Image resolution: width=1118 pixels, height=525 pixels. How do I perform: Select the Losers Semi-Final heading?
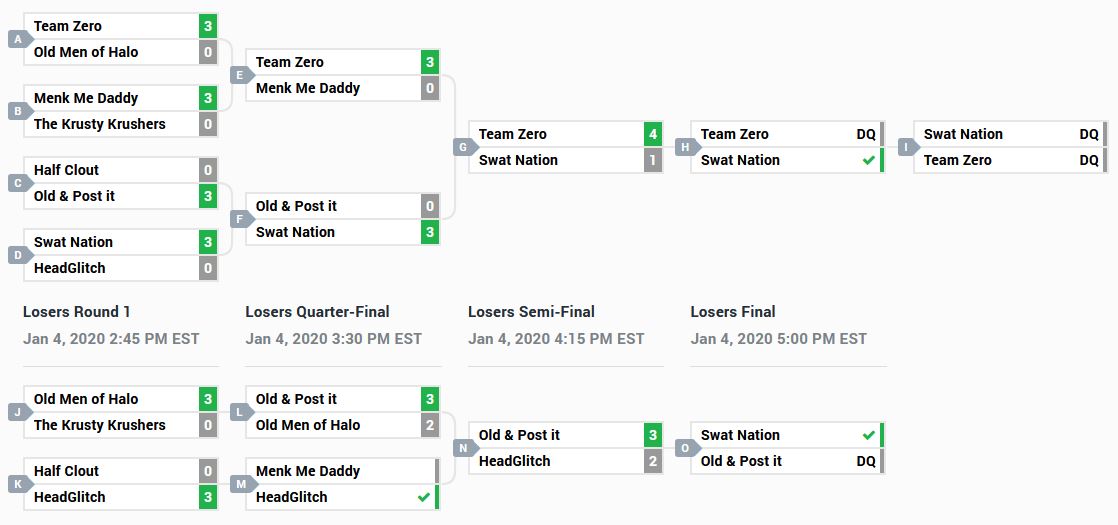[x=531, y=312]
